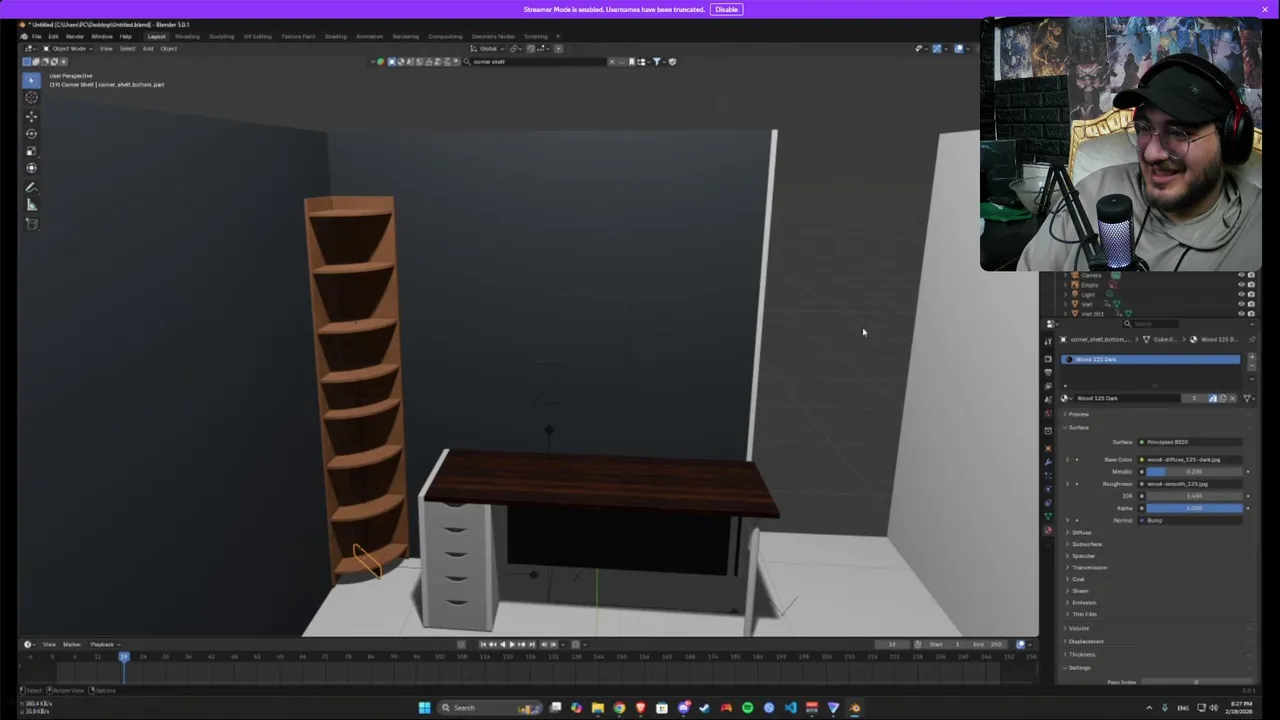This screenshot has height=720, width=1280.
Task: Select the Measure tool
Action: 31,205
